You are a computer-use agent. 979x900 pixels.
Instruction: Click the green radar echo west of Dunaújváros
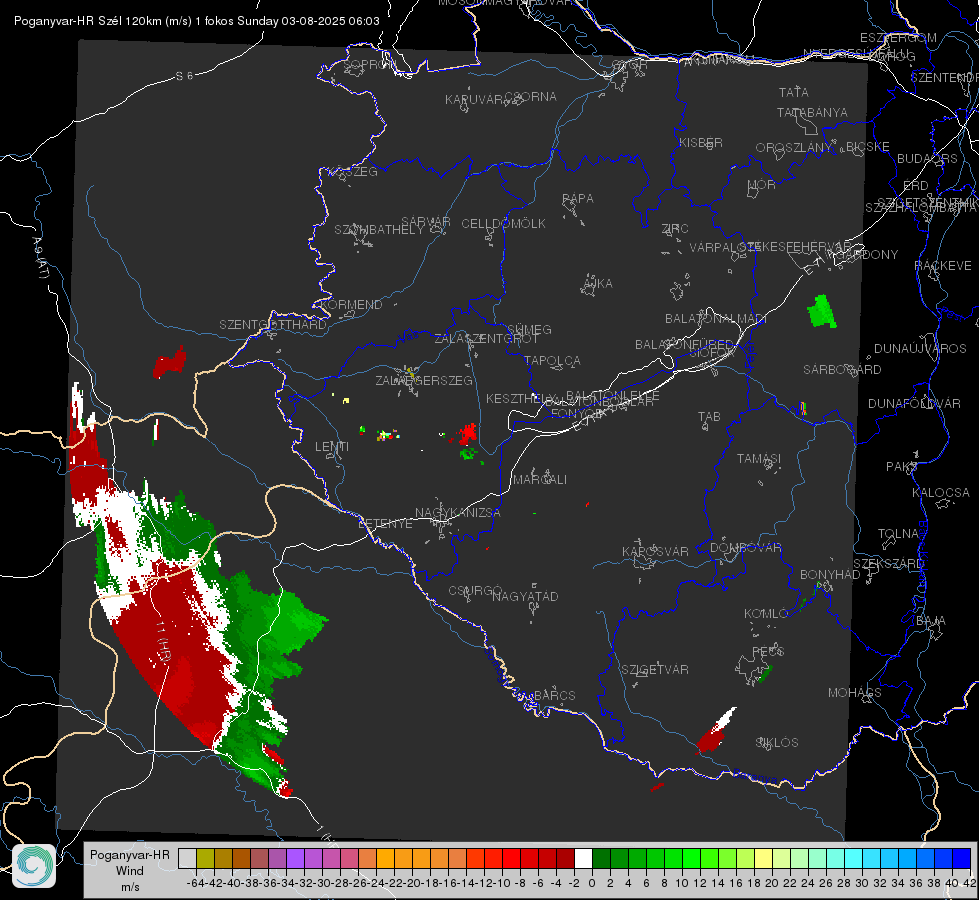point(822,311)
